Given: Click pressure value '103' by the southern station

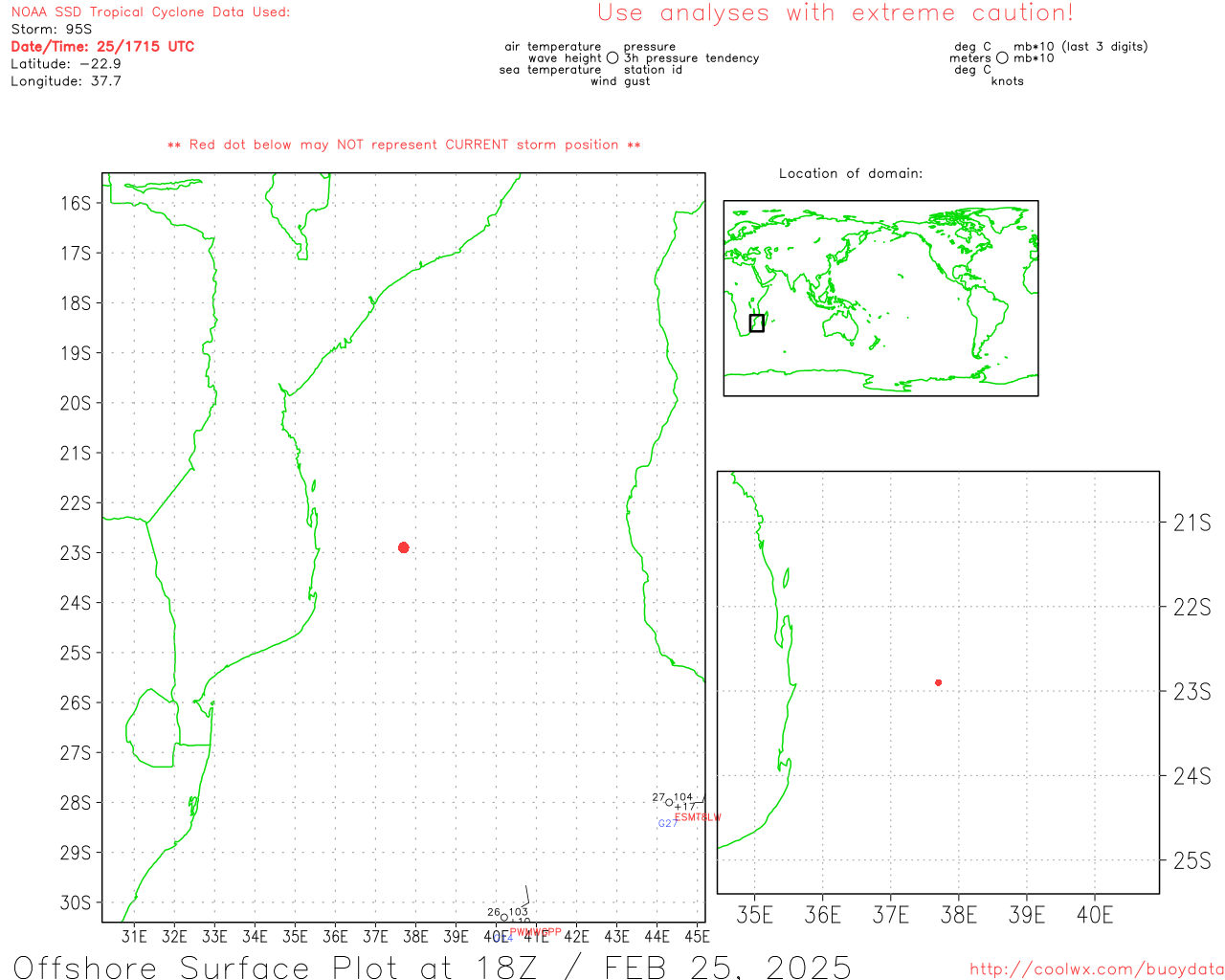Looking at the screenshot, I should pos(519,912).
